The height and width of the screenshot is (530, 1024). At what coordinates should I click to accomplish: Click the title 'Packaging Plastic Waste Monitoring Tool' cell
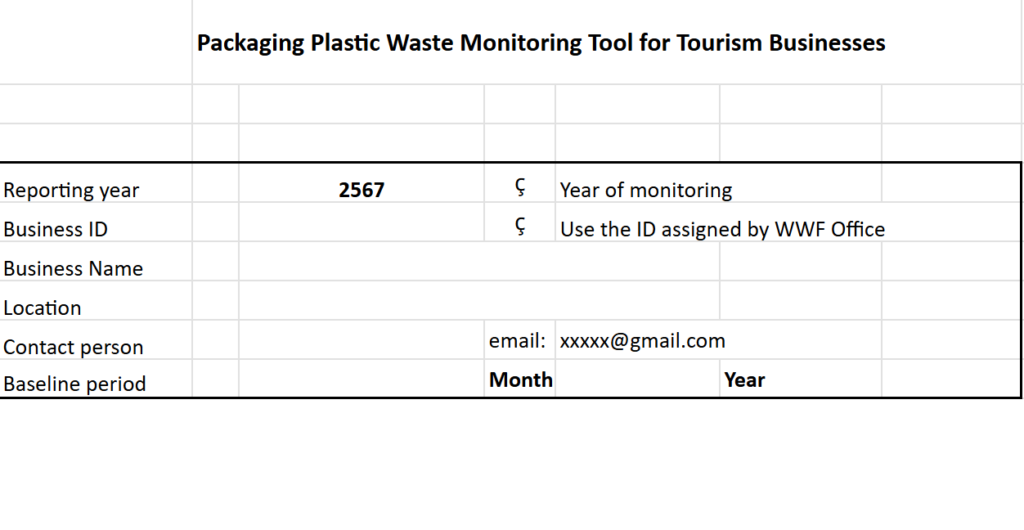click(x=540, y=43)
